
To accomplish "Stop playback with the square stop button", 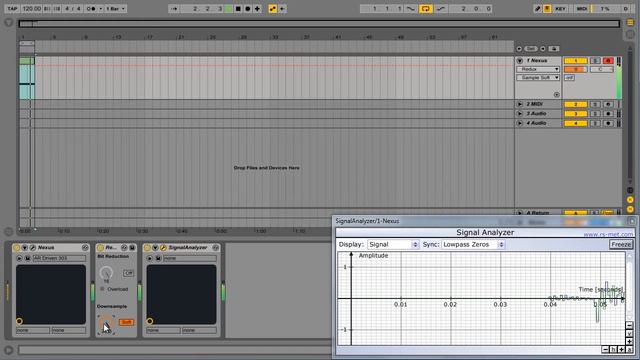I will 238,9.
